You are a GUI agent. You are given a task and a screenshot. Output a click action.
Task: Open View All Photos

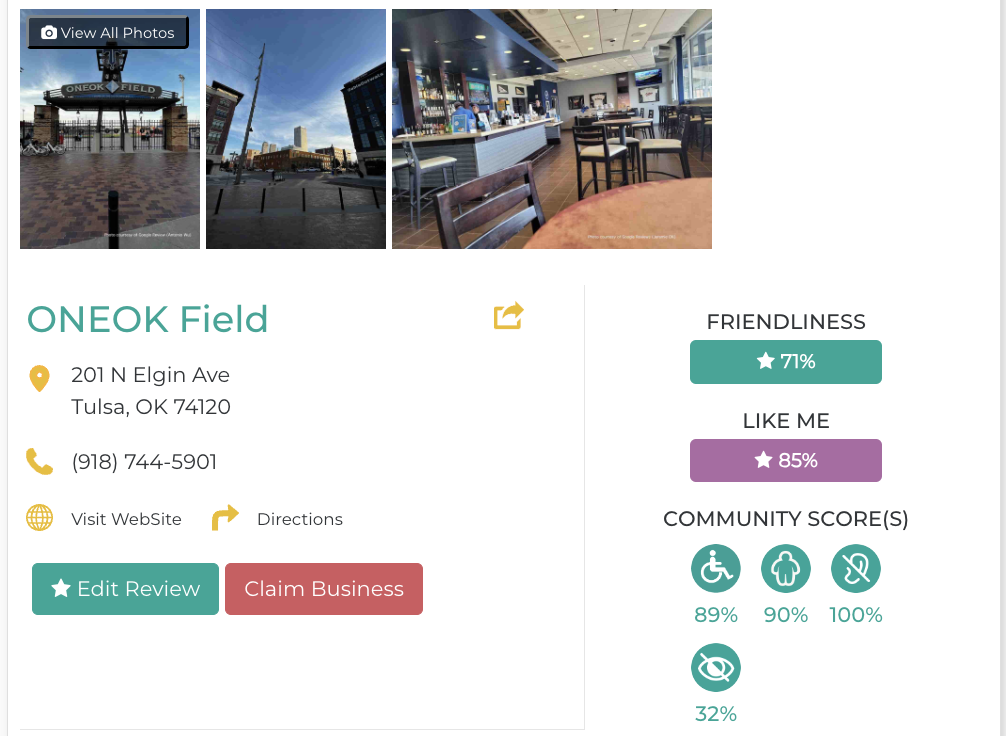coord(108,33)
